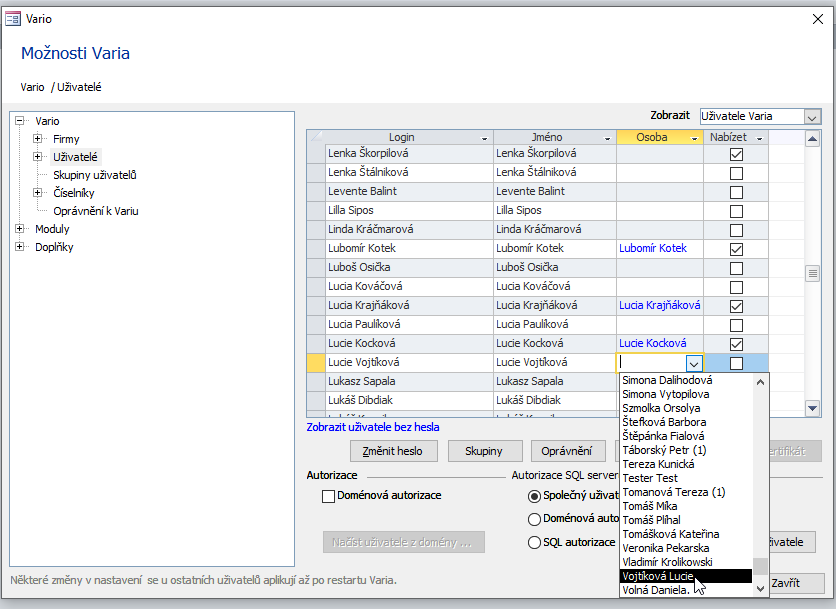Uncheck Nabízet for Lubomír Kotek
This screenshot has width=836, height=609.
tap(736, 250)
